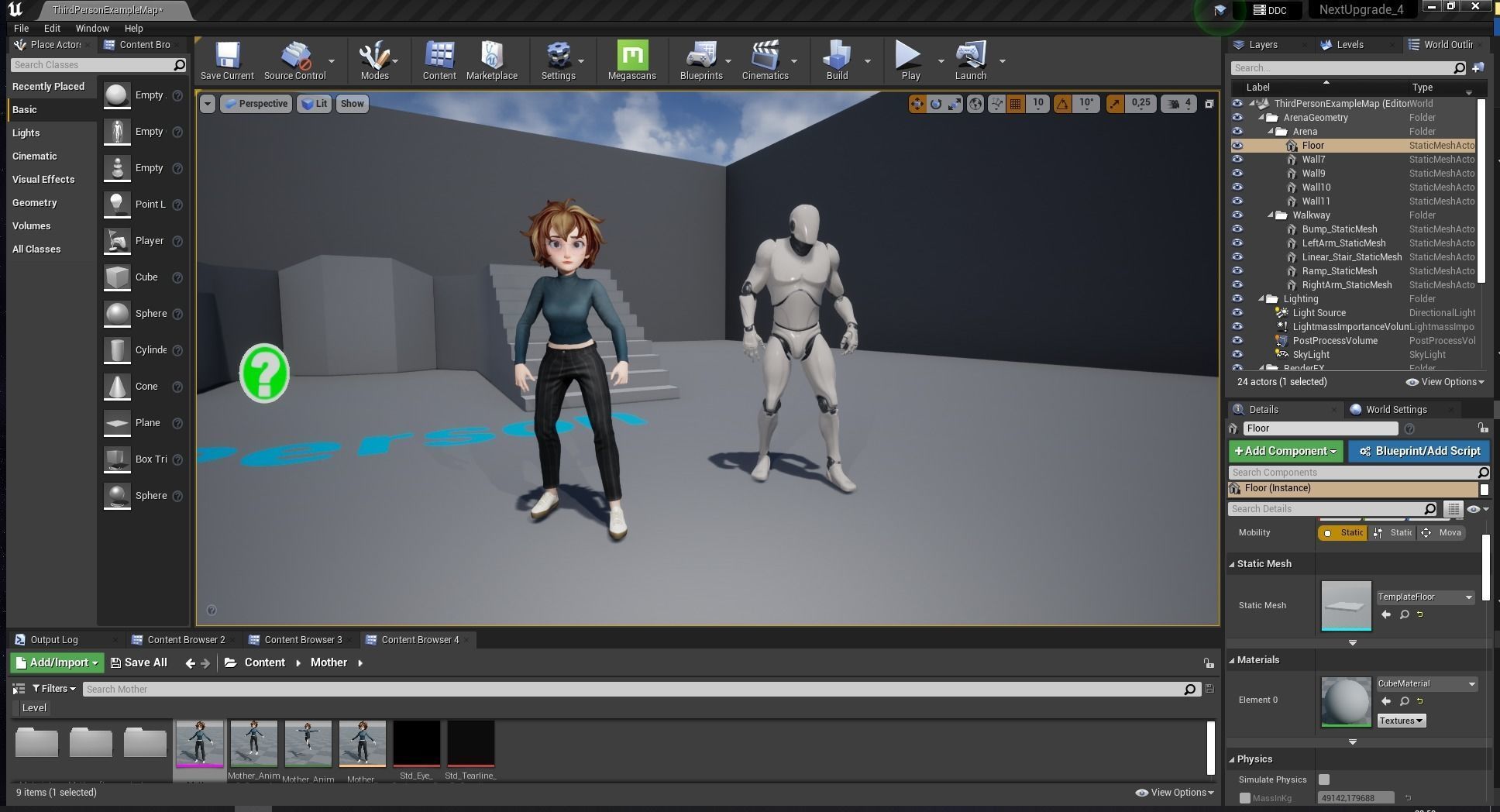Click the Blueprint/Add Script button

[x=1419, y=451]
